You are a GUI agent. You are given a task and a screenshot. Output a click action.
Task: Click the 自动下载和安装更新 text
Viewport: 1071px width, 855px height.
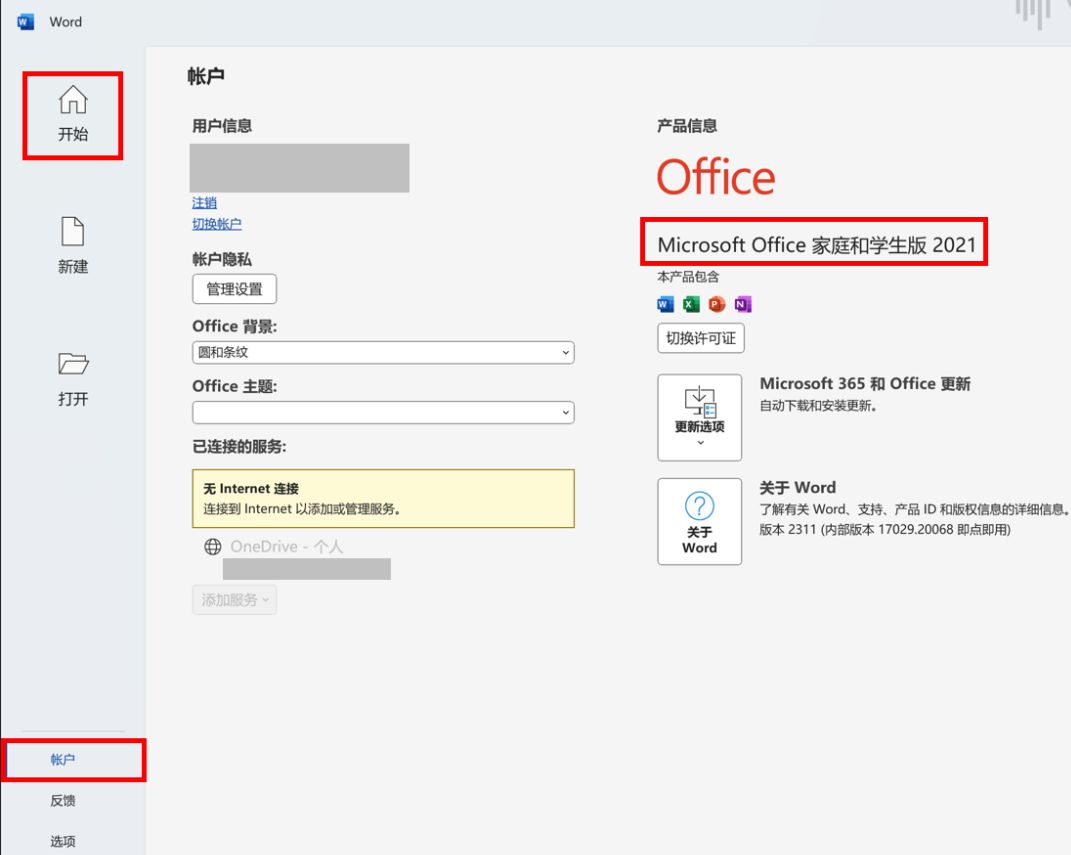(x=818, y=406)
